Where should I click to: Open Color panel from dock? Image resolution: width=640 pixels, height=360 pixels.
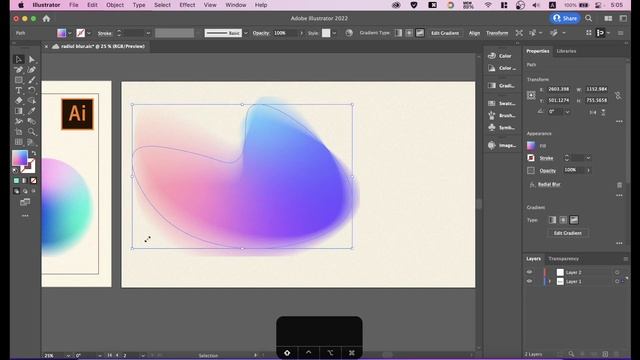(x=501, y=56)
